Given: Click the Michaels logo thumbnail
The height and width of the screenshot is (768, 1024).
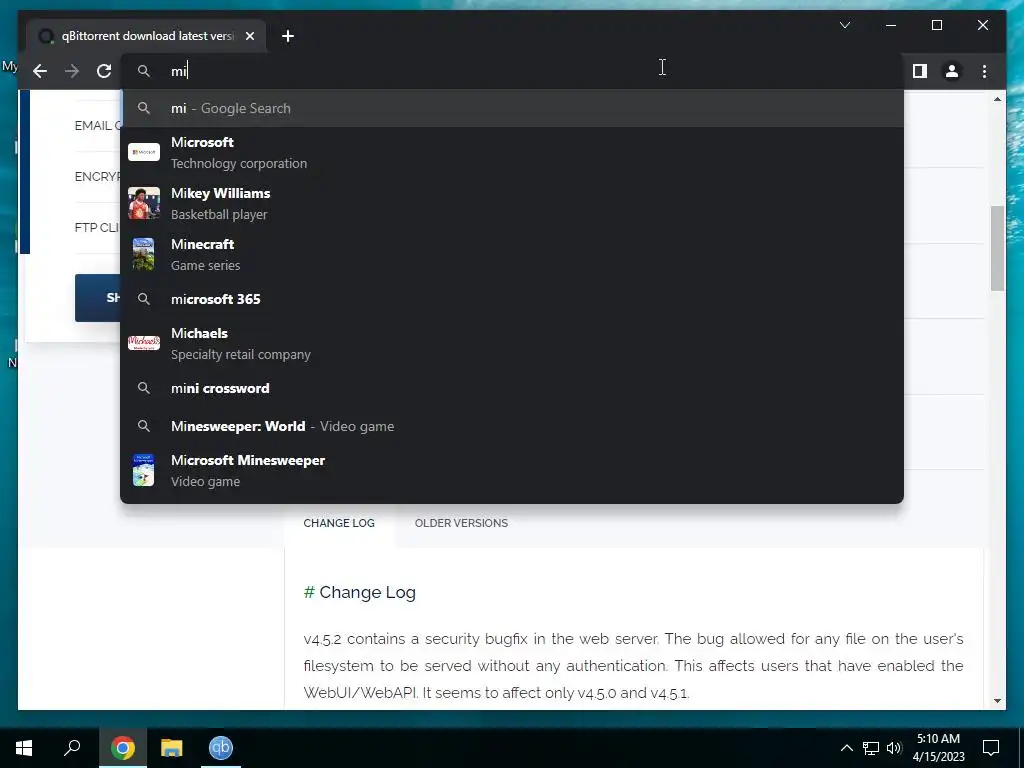Looking at the screenshot, I should point(144,343).
